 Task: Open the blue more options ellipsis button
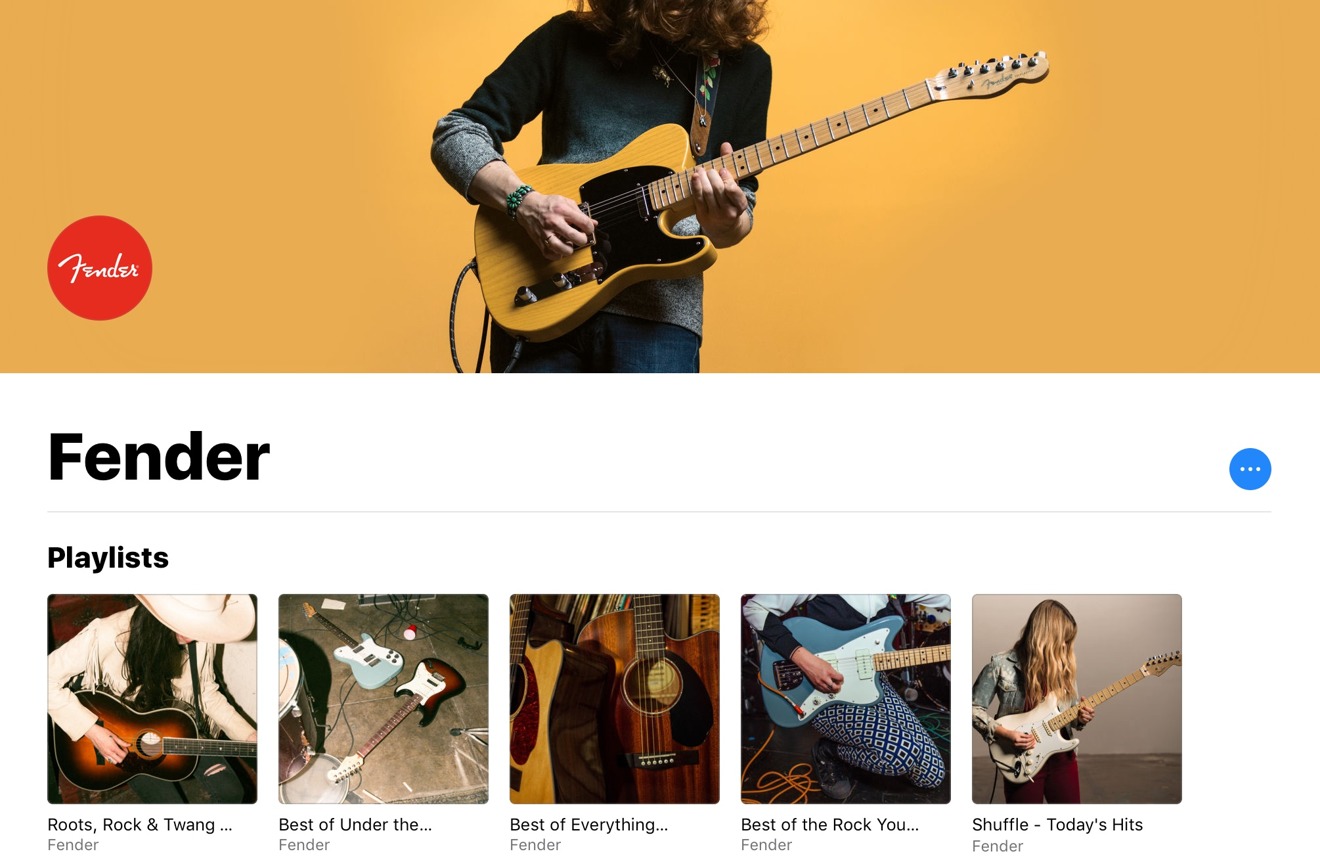coord(1250,469)
